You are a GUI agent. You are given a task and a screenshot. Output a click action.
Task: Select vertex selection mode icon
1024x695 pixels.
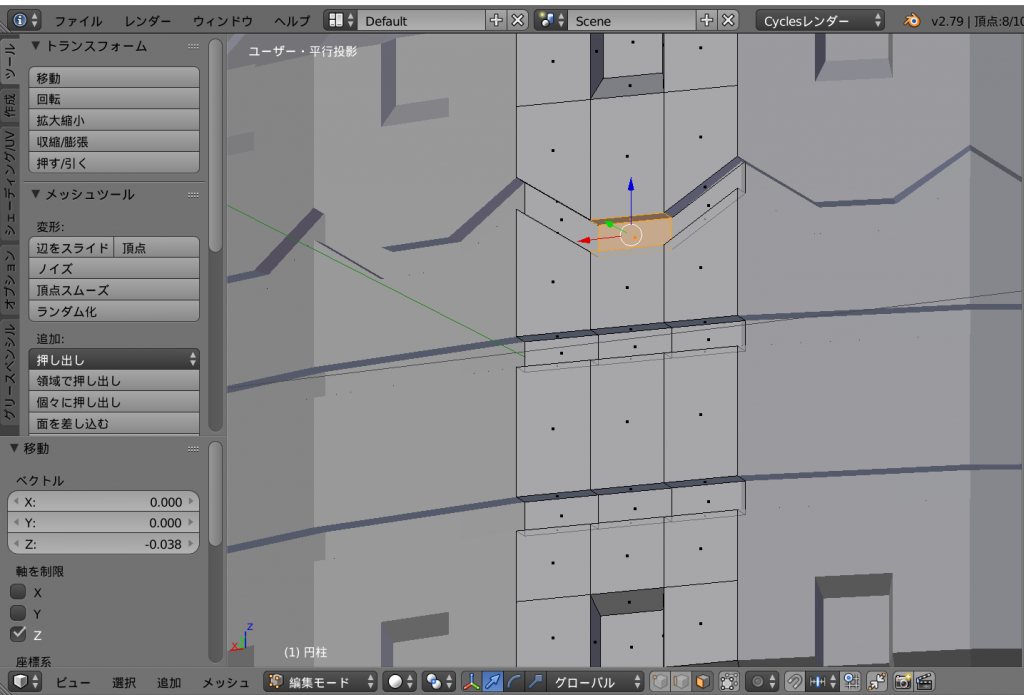[x=660, y=682]
